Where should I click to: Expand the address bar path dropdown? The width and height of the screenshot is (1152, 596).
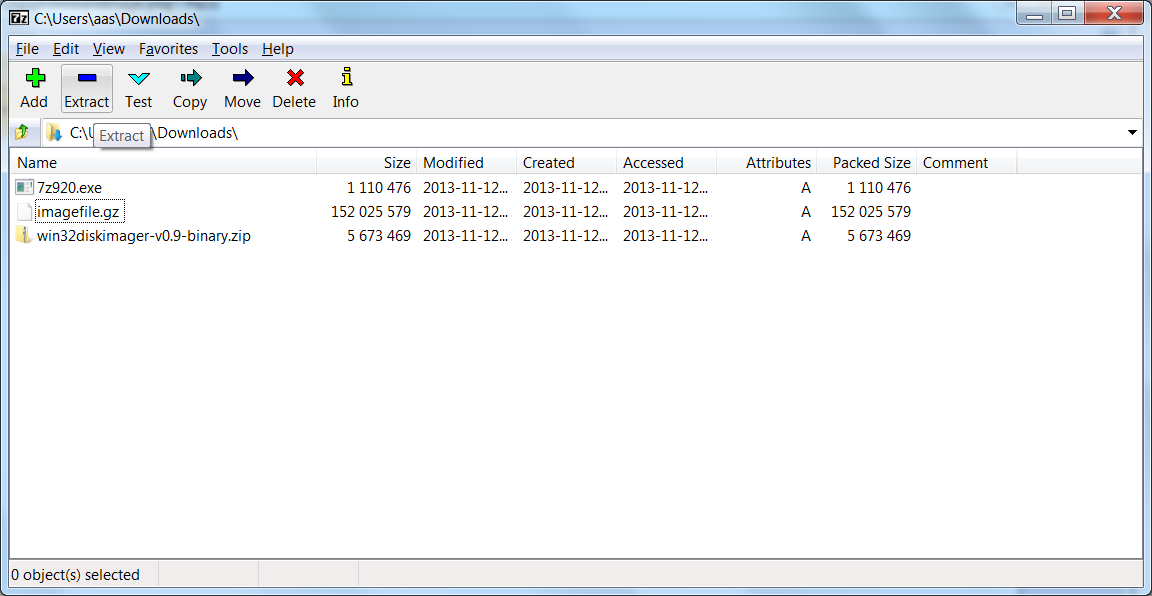coord(1132,133)
